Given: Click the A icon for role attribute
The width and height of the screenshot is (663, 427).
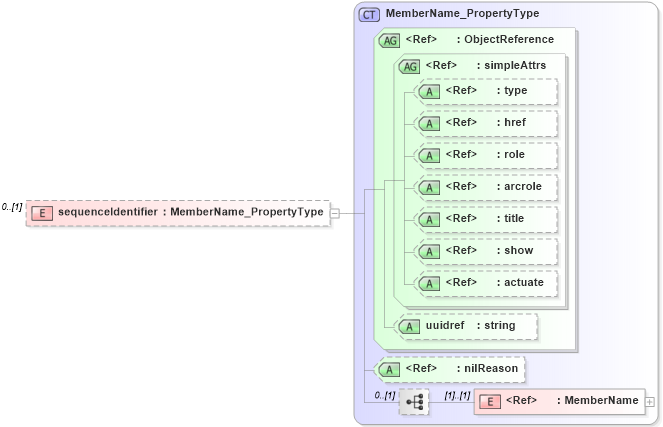Looking at the screenshot, I should (429, 156).
